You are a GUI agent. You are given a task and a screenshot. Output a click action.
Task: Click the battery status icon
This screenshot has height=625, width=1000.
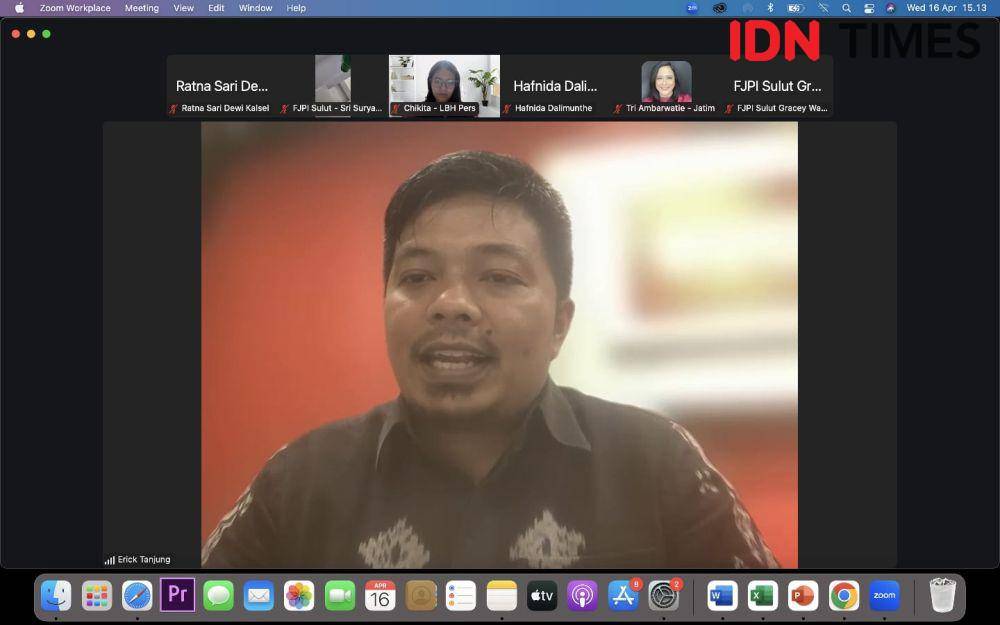pyautogui.click(x=795, y=8)
